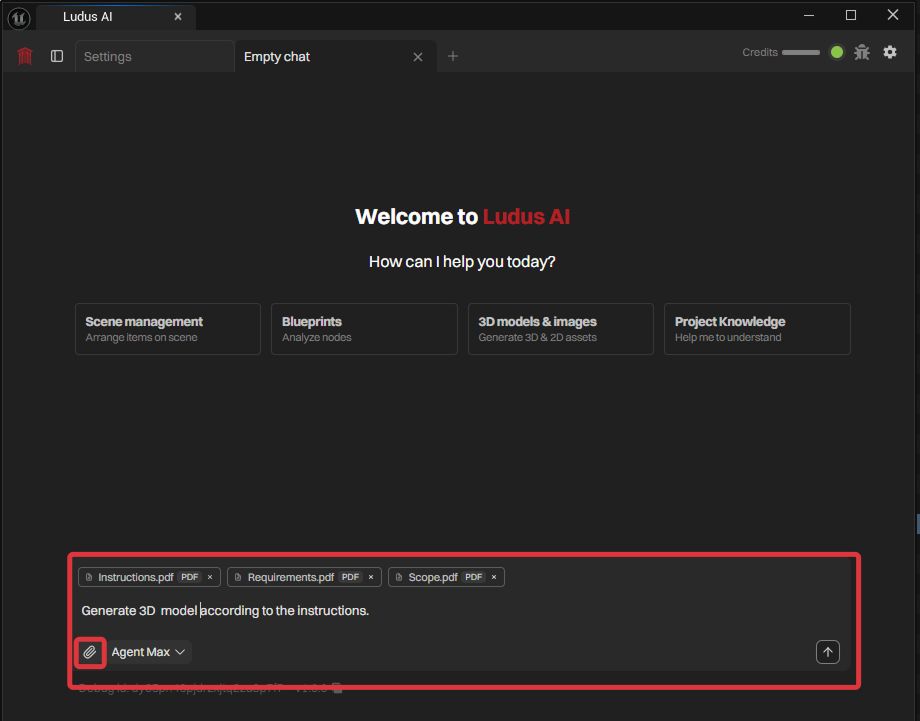
Task: Select the Ludus AI window tab
Action: tap(116, 17)
